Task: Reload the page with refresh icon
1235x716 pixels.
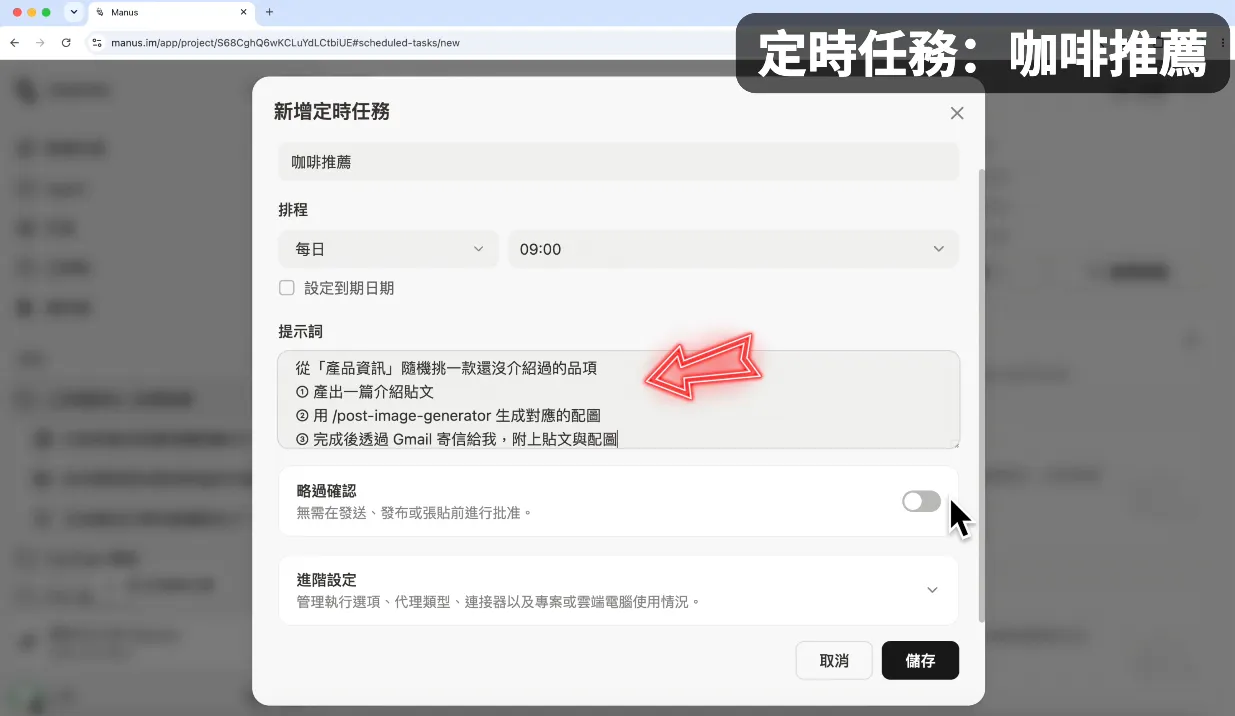Action: pos(66,43)
